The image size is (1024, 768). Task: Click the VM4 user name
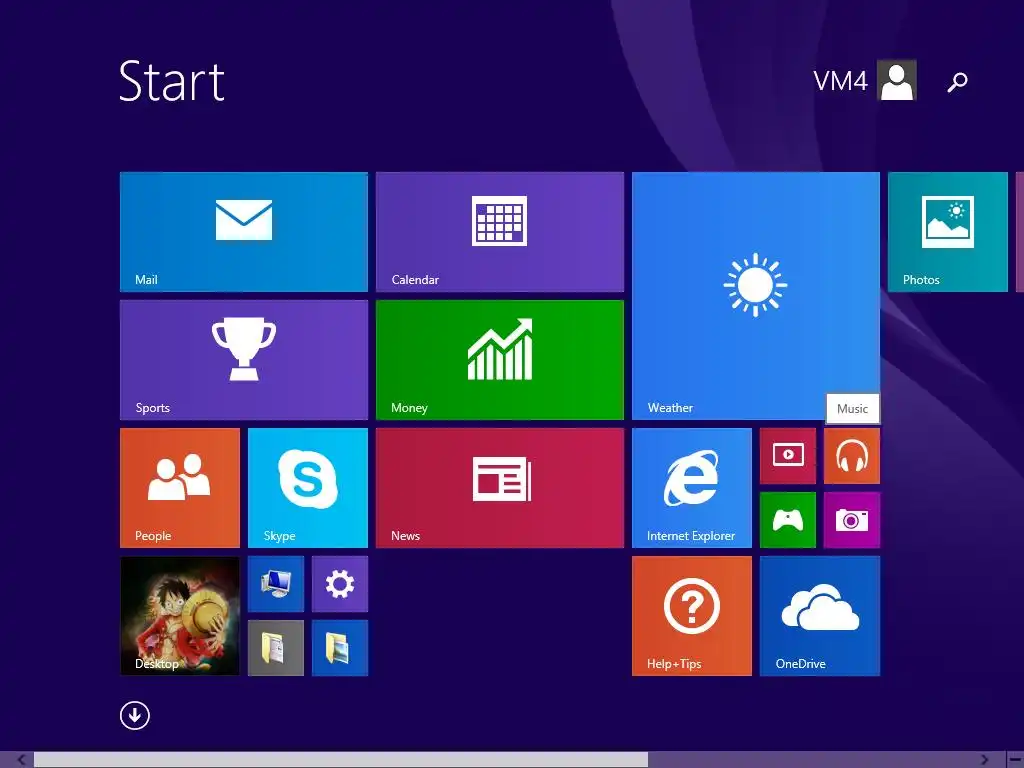(840, 81)
